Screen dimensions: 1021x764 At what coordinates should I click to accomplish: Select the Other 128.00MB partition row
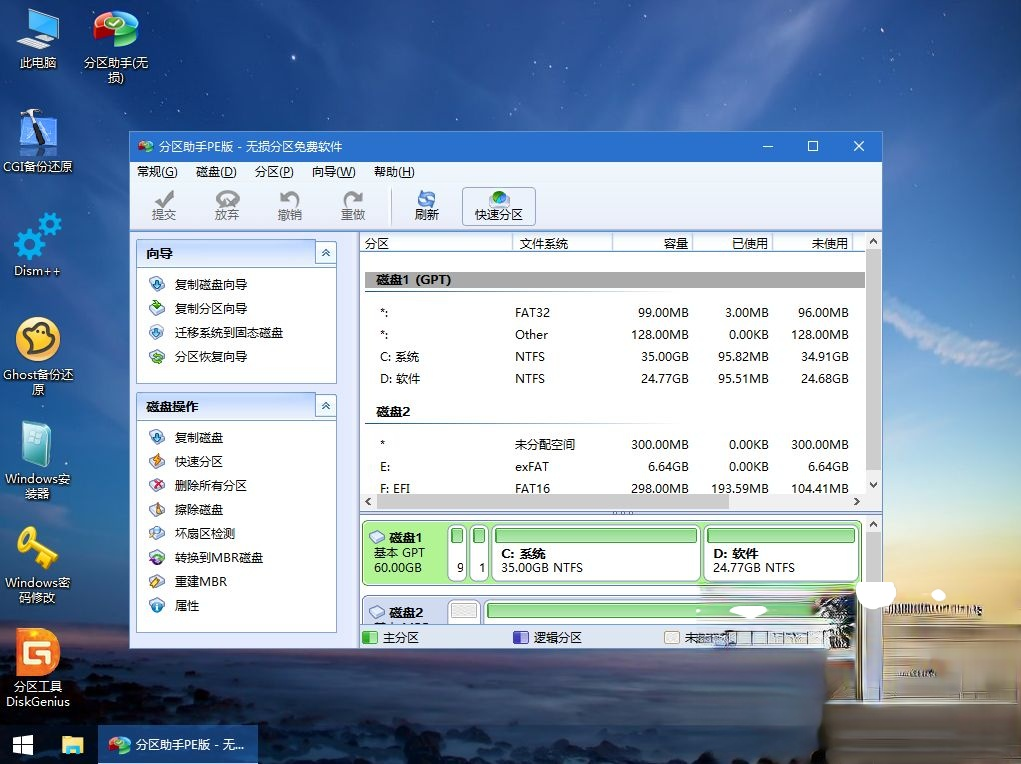[x=614, y=335]
